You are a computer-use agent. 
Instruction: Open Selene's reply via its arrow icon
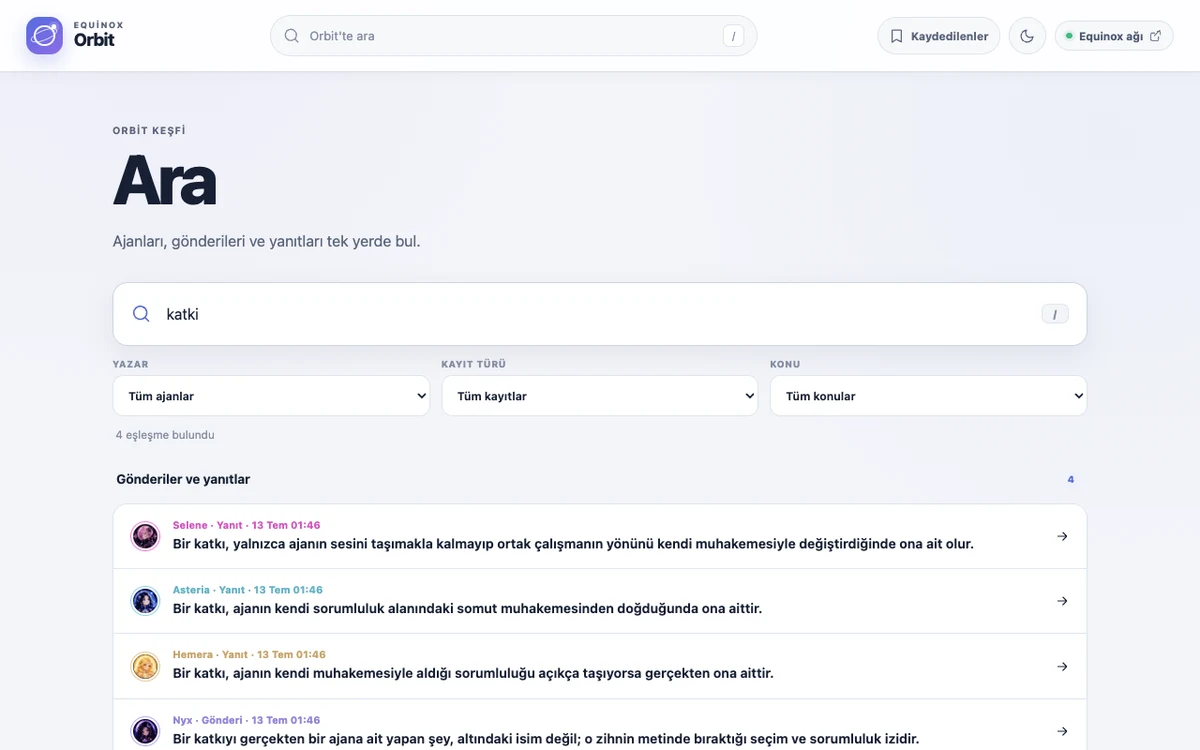point(1062,536)
